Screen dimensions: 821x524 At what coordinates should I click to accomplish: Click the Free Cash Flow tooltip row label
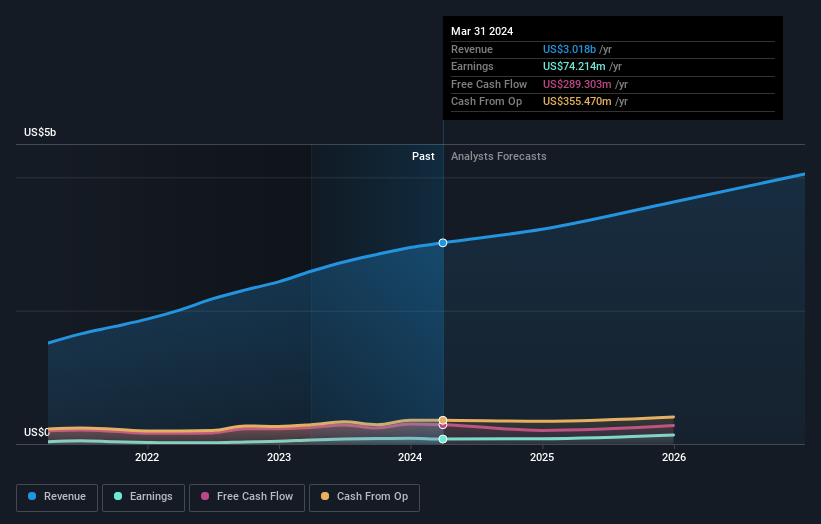coord(489,84)
